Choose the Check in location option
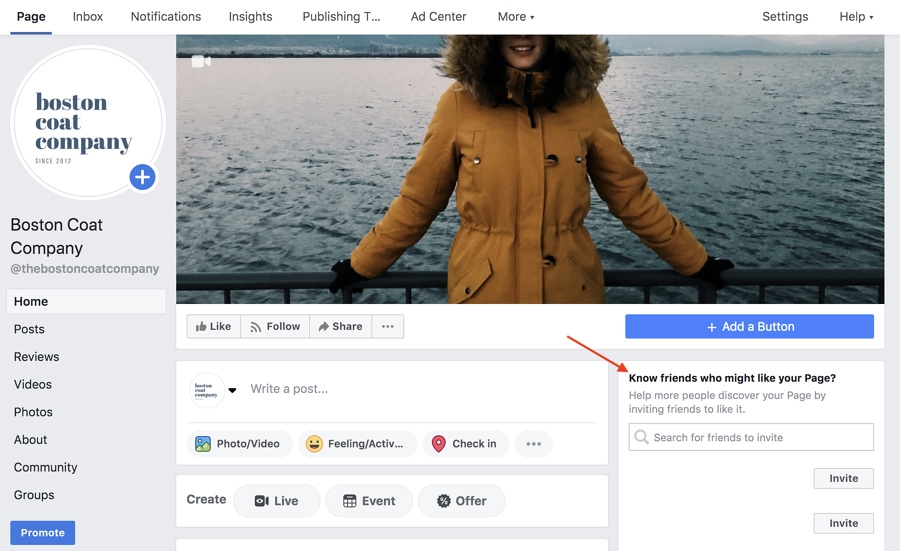Image resolution: width=900 pixels, height=551 pixels. click(x=465, y=444)
